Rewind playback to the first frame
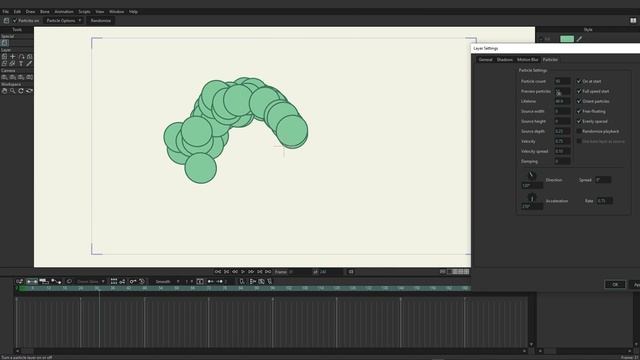640x360 pixels. point(218,272)
